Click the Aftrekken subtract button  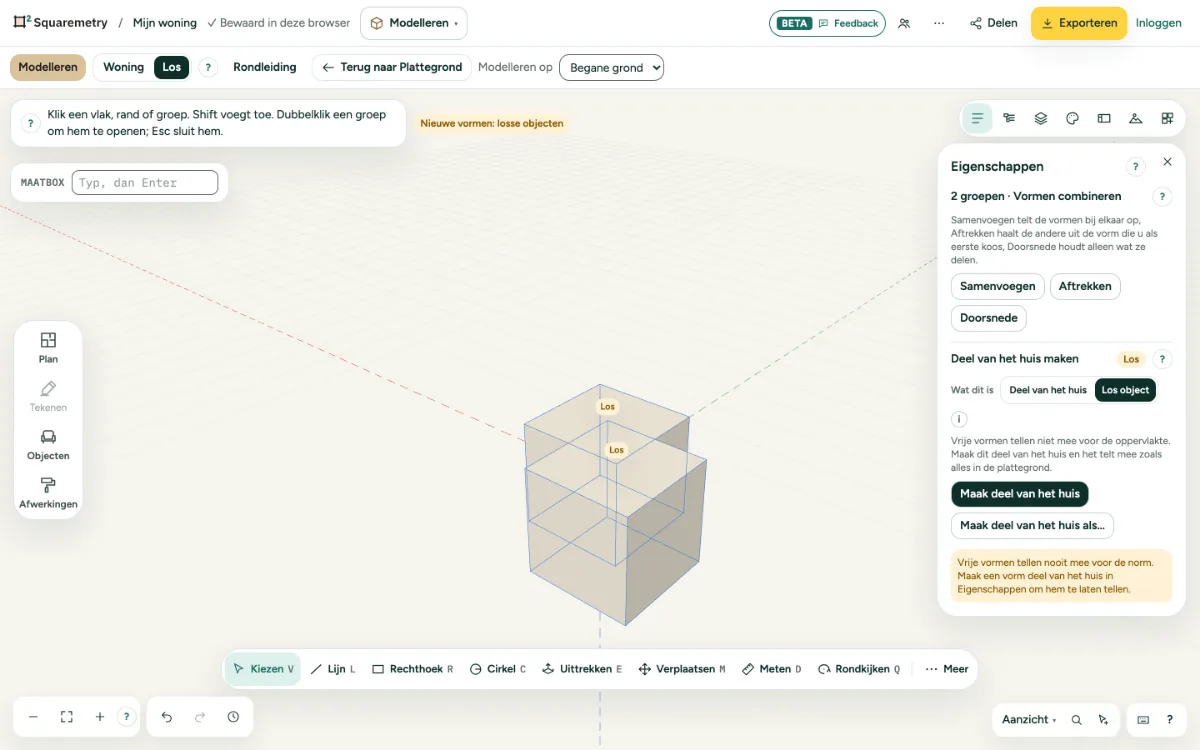pyautogui.click(x=1085, y=286)
